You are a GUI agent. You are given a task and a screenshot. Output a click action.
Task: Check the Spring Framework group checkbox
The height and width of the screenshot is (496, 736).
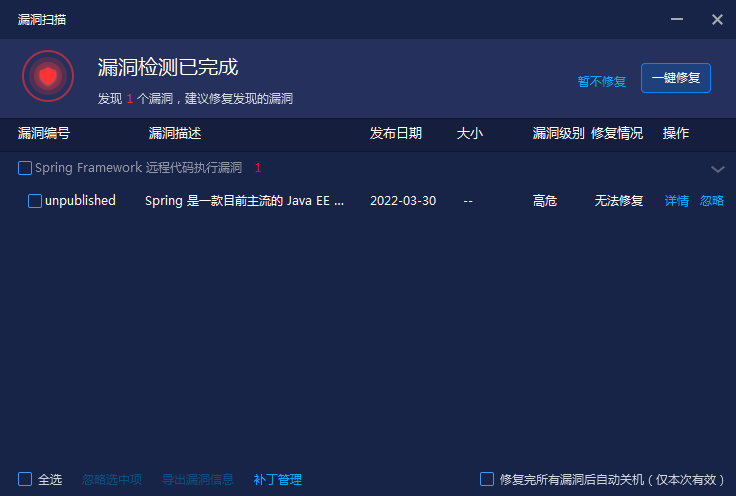pos(25,168)
